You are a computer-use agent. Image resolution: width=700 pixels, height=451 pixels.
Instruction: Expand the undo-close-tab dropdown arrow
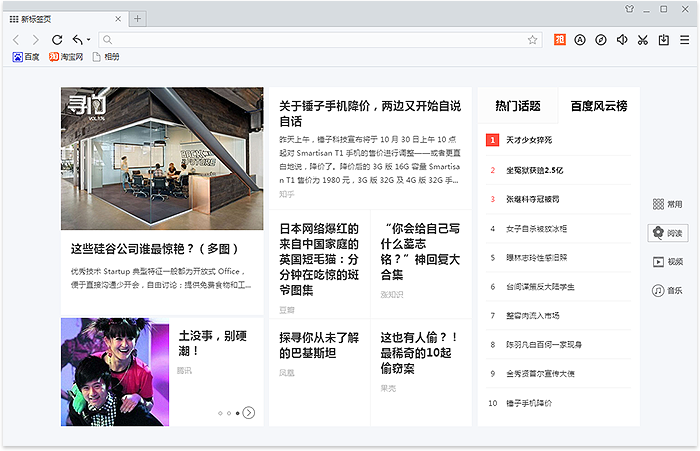tap(89, 40)
